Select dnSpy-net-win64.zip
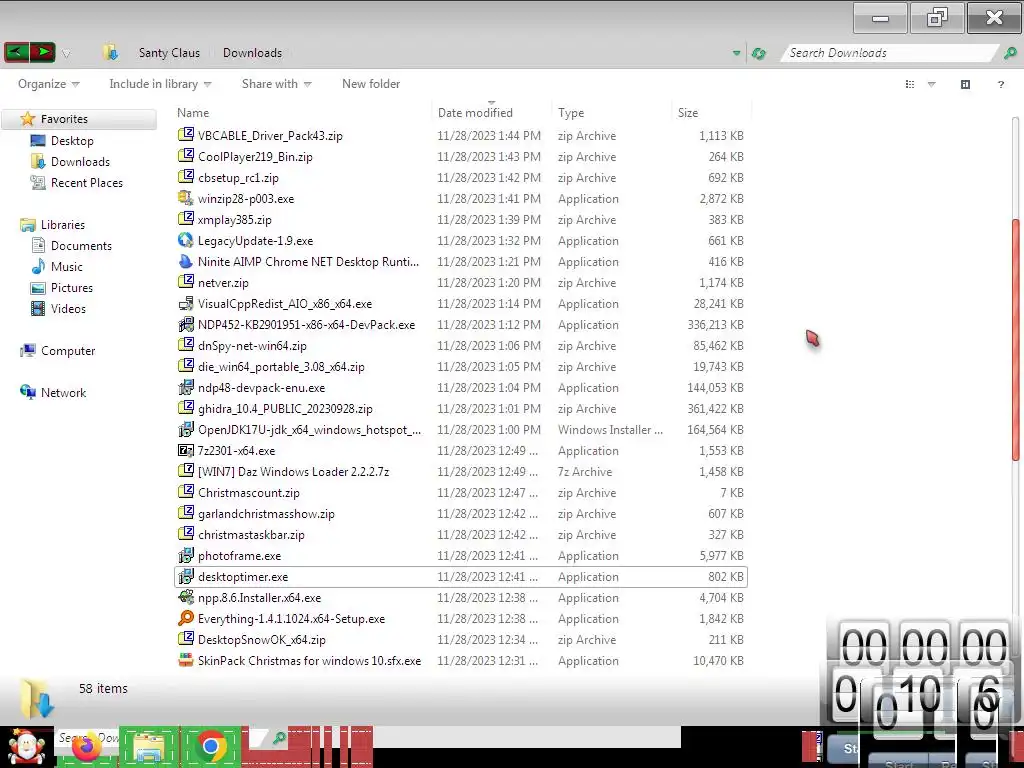This screenshot has width=1024, height=768. tap(252, 345)
